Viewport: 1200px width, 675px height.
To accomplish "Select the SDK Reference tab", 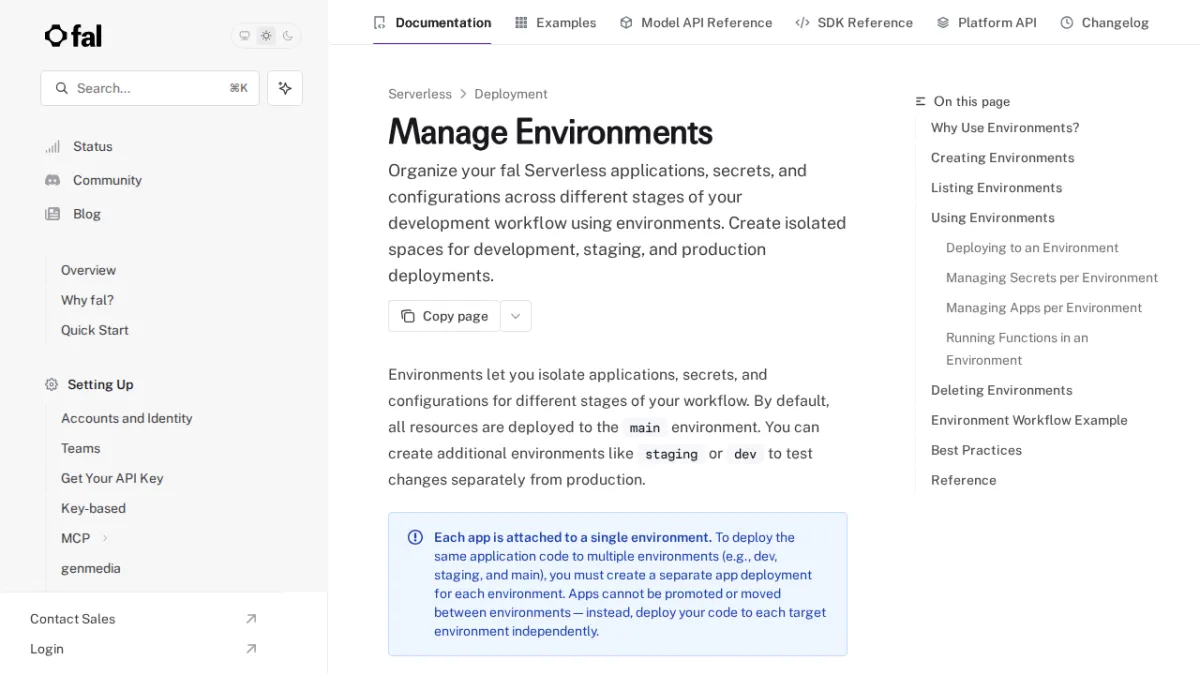I will pyautogui.click(x=854, y=22).
